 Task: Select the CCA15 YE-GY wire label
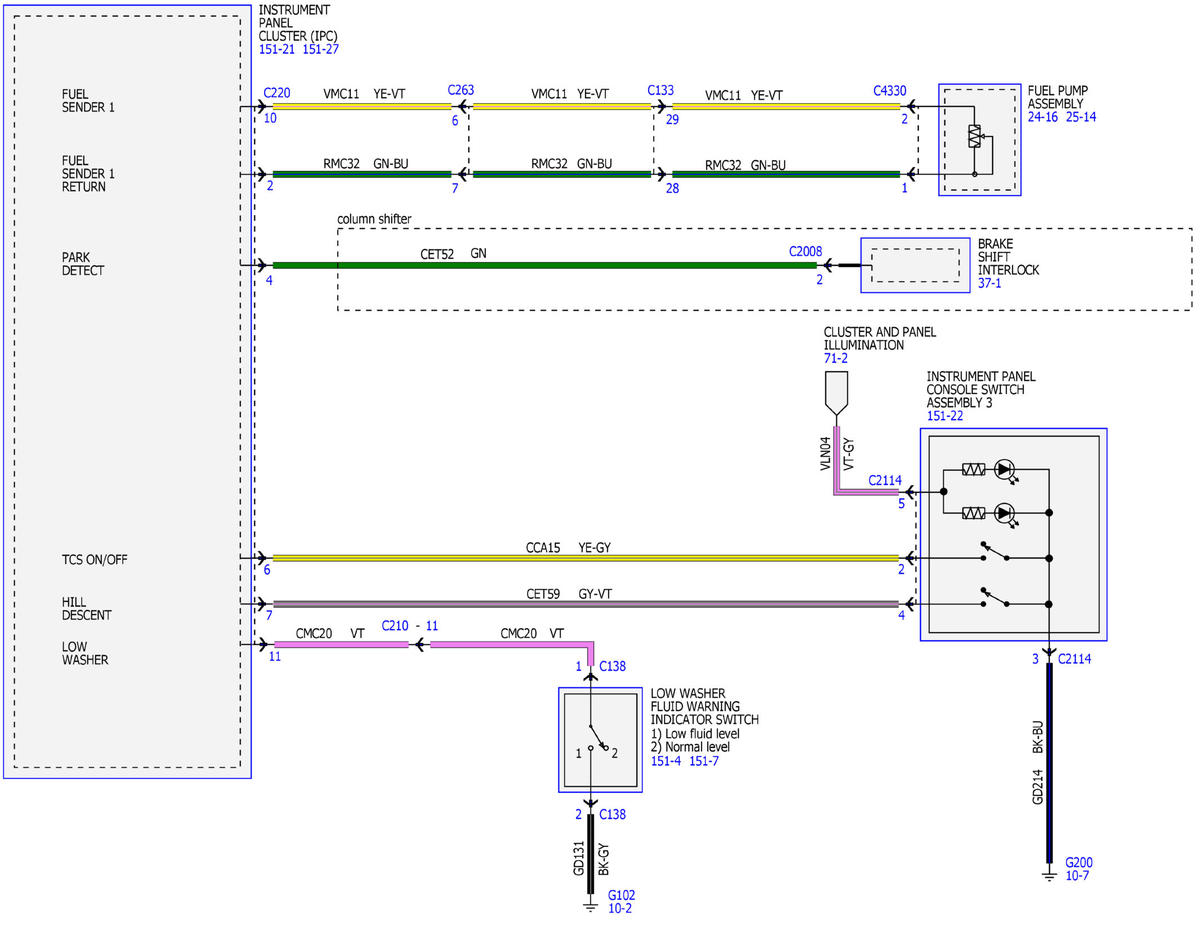(568, 548)
